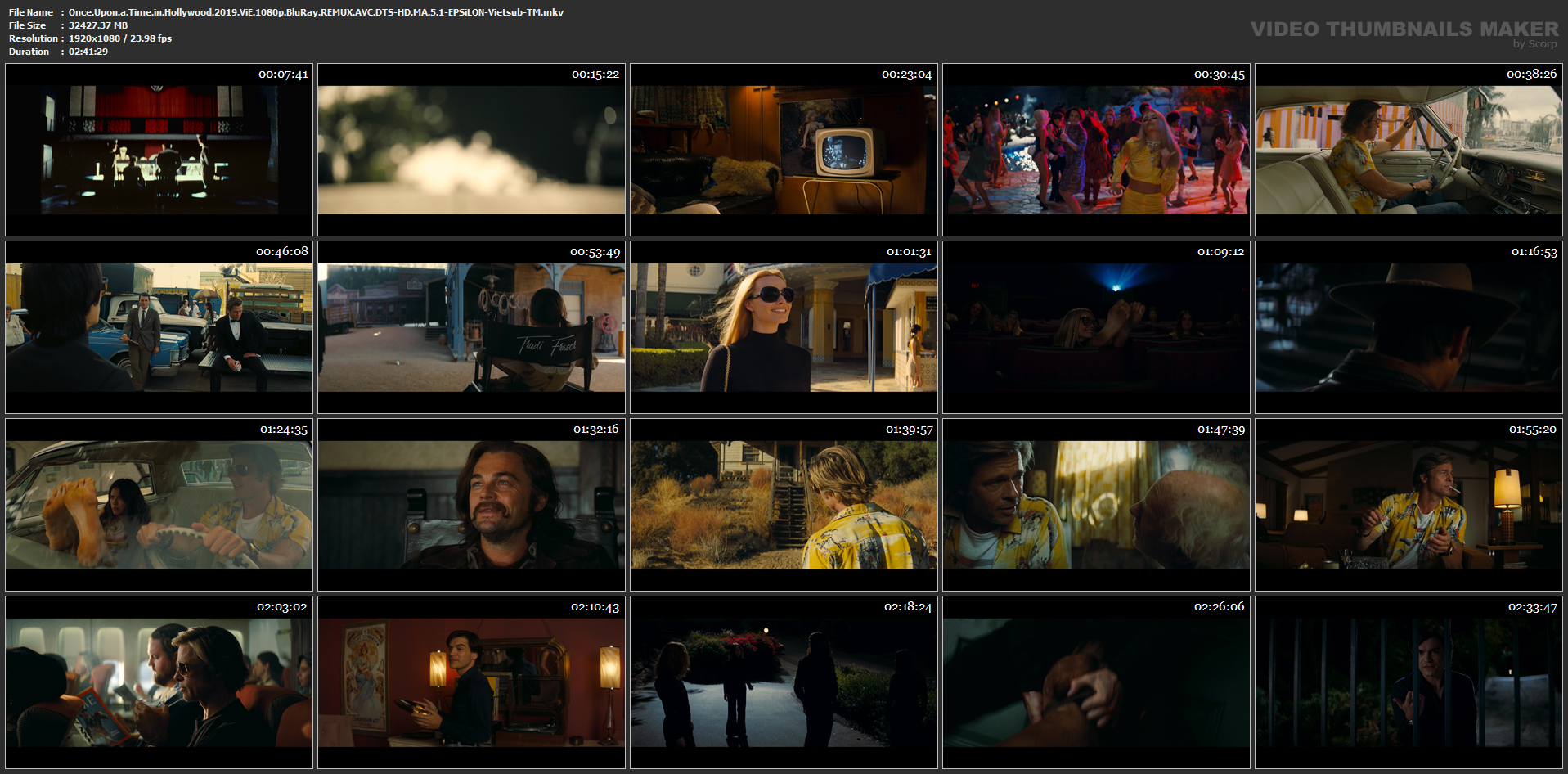Select the thumbnail at 00:38:26
This screenshot has width=1568, height=774.
[x=1409, y=150]
